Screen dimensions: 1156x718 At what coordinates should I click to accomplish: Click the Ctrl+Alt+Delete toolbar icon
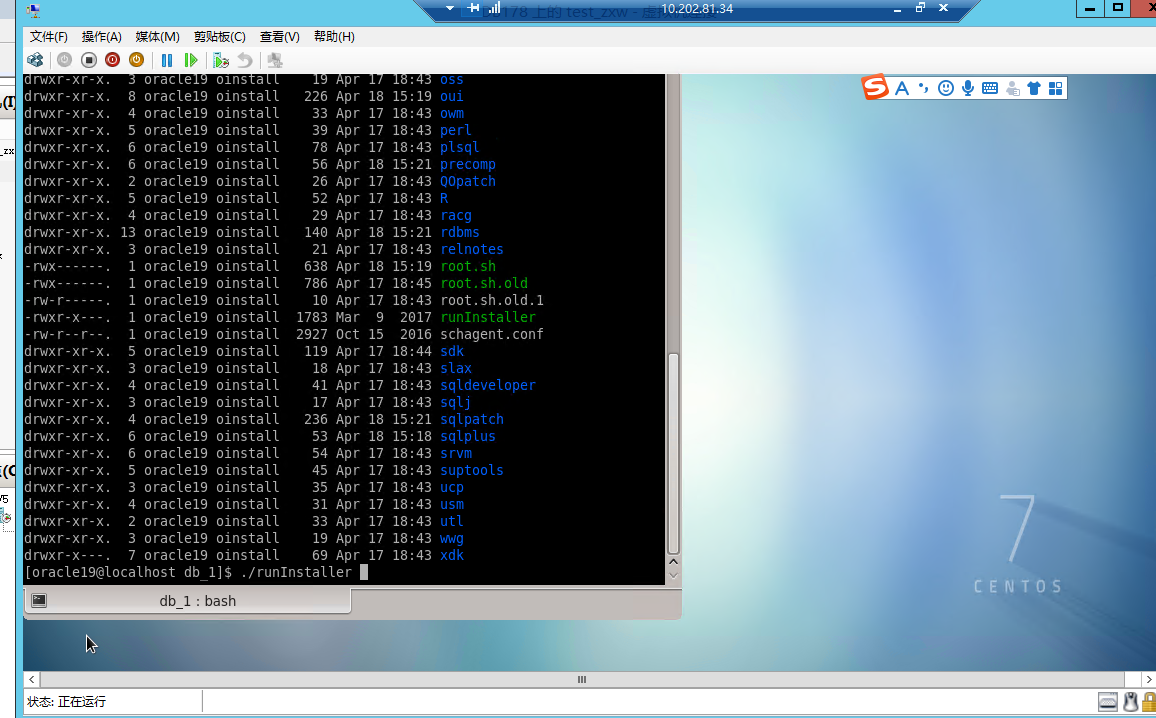(x=35, y=60)
